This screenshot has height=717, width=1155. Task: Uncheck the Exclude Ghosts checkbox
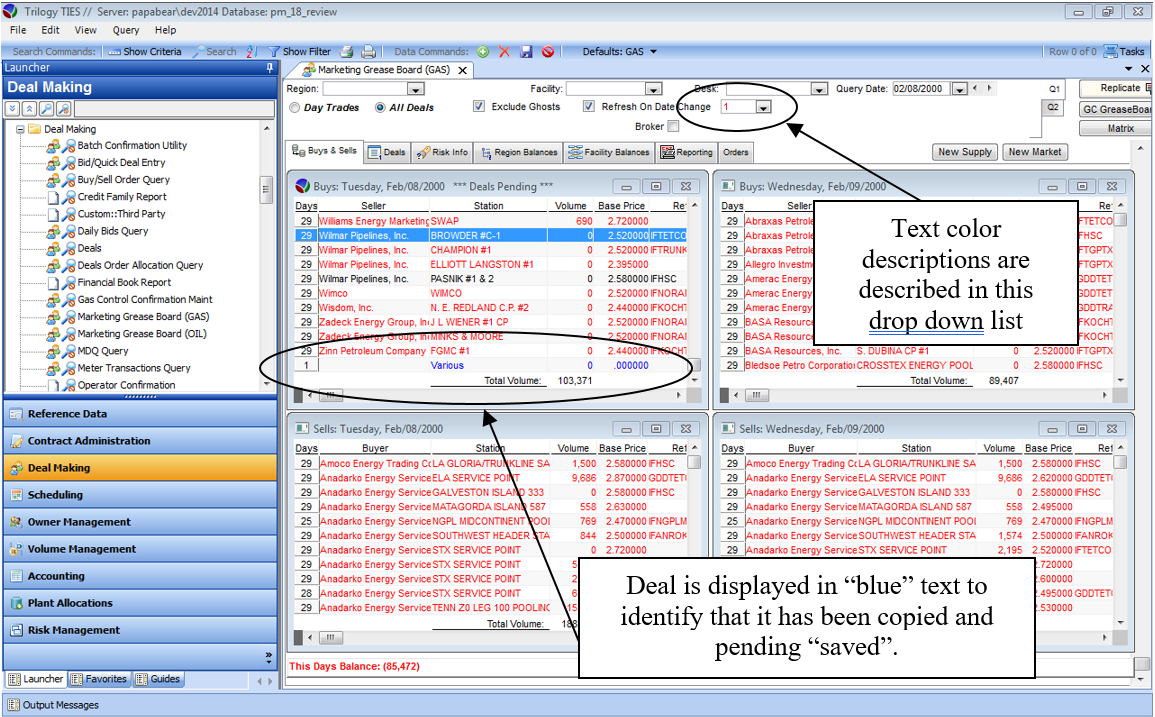[479, 107]
